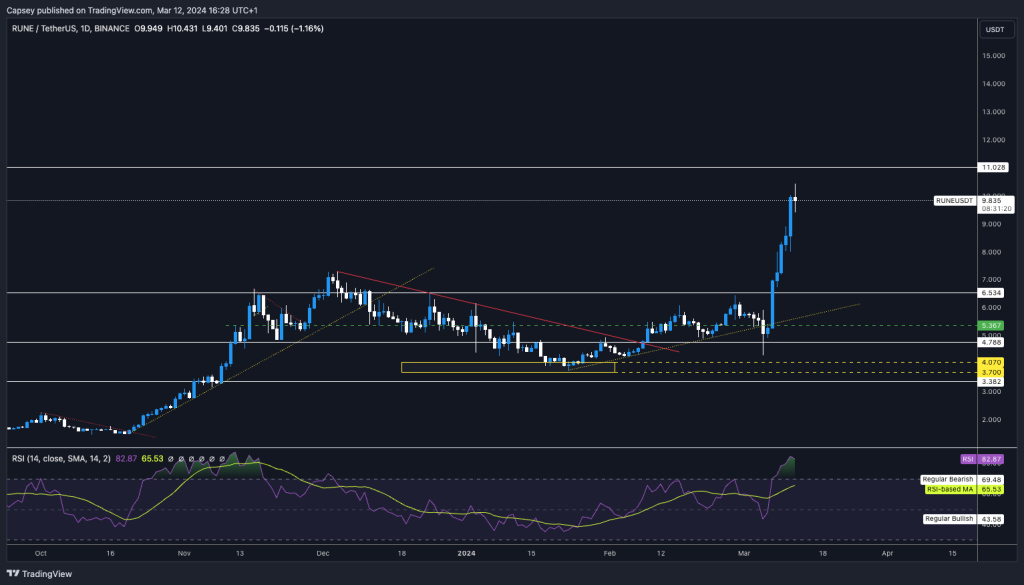Select the purple RSI label tag

pyautogui.click(x=967, y=458)
